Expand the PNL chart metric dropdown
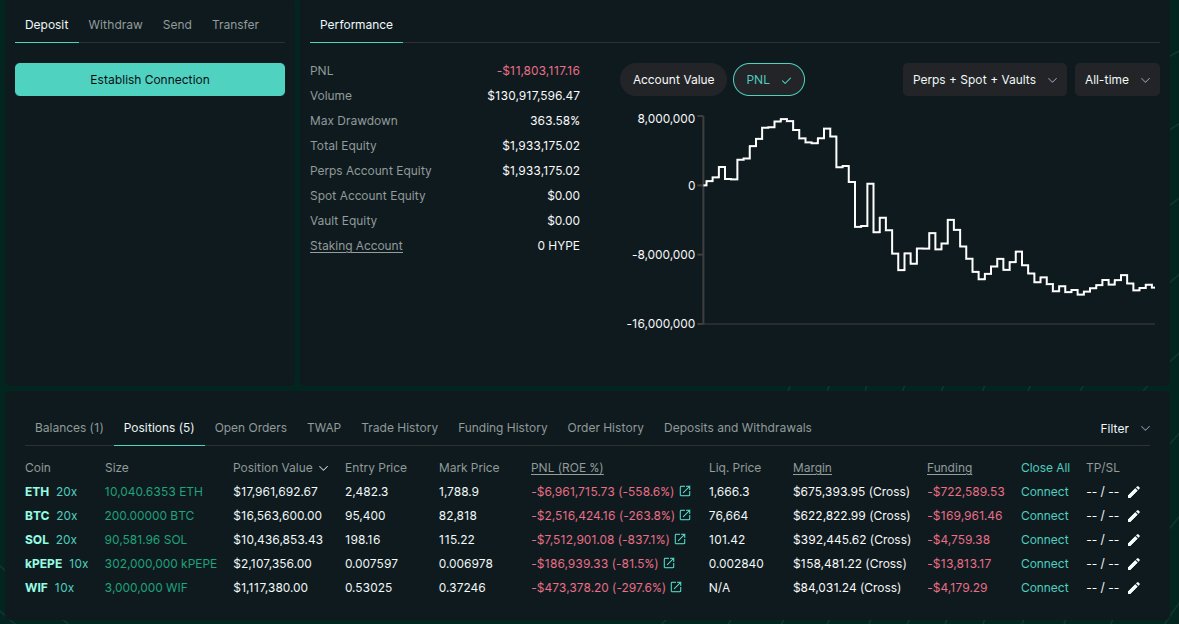This screenshot has height=624, width=1179. coord(768,79)
